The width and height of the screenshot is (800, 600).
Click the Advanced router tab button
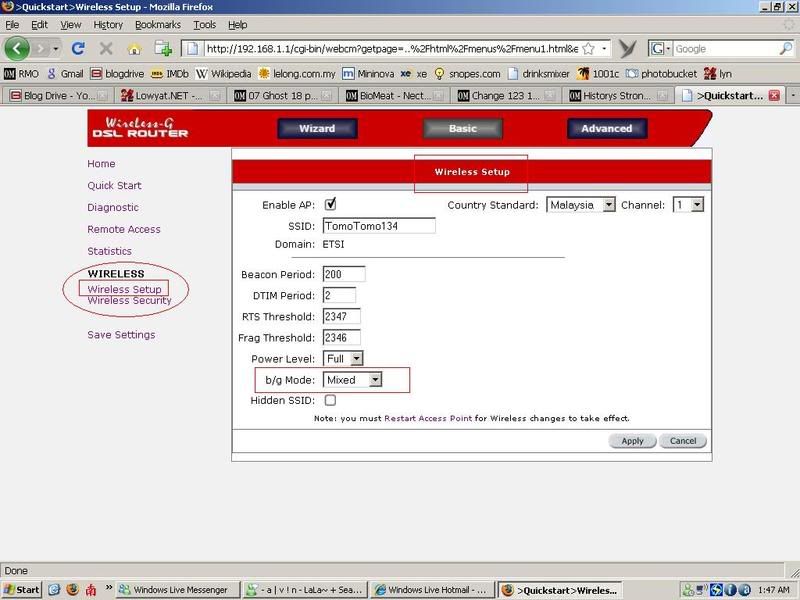(x=607, y=128)
